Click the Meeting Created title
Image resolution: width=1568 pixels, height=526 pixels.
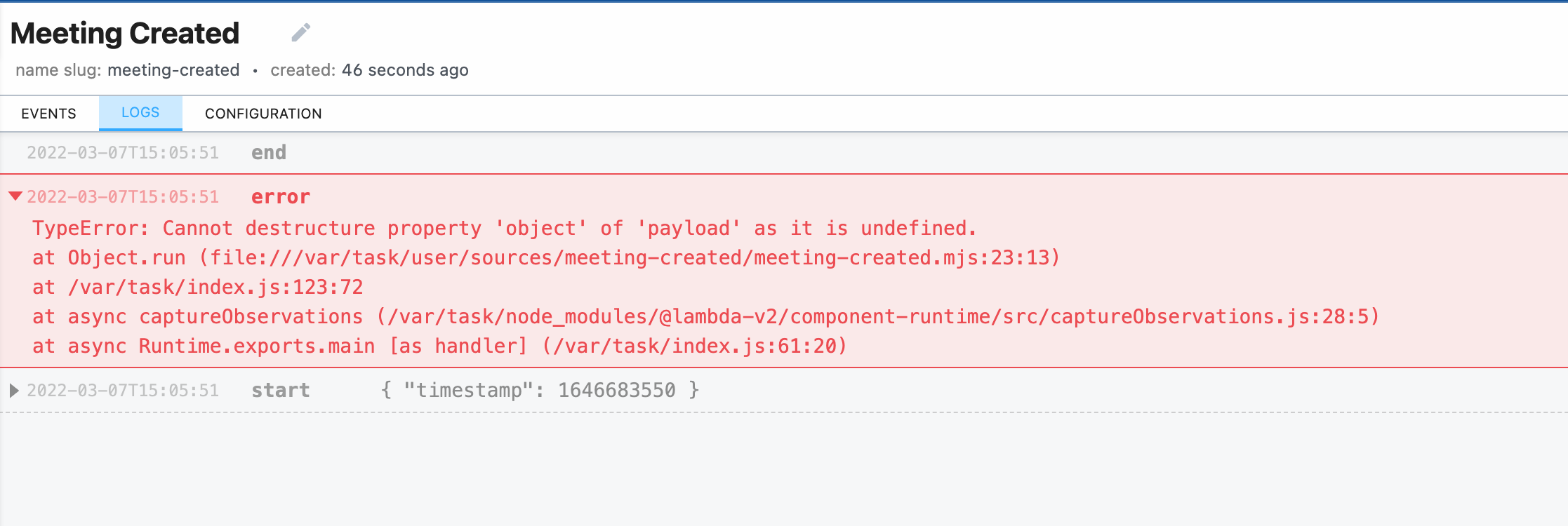(124, 32)
